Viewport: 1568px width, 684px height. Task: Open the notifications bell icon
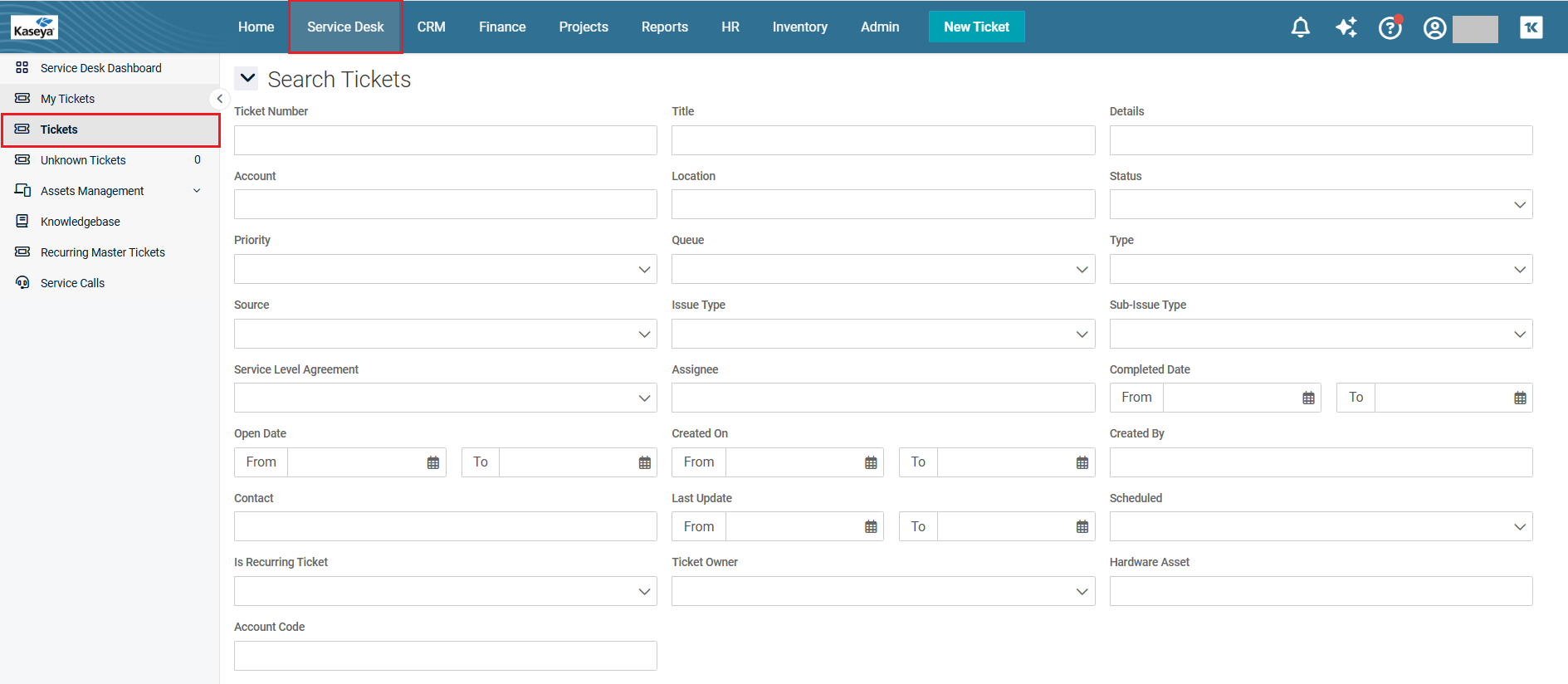[1300, 27]
